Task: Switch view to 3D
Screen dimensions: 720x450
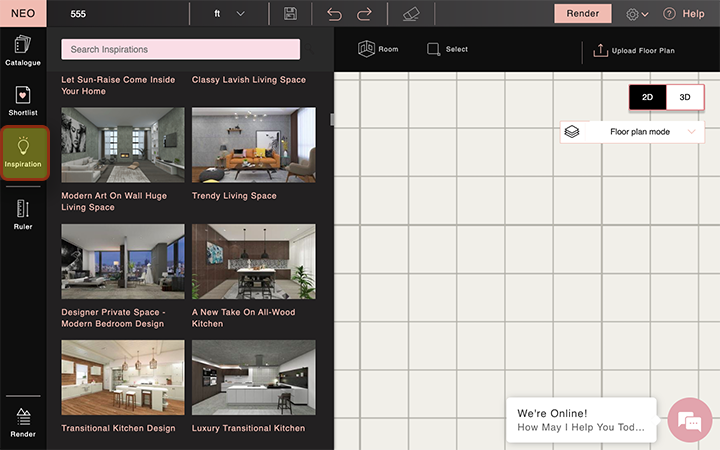Action: (685, 97)
